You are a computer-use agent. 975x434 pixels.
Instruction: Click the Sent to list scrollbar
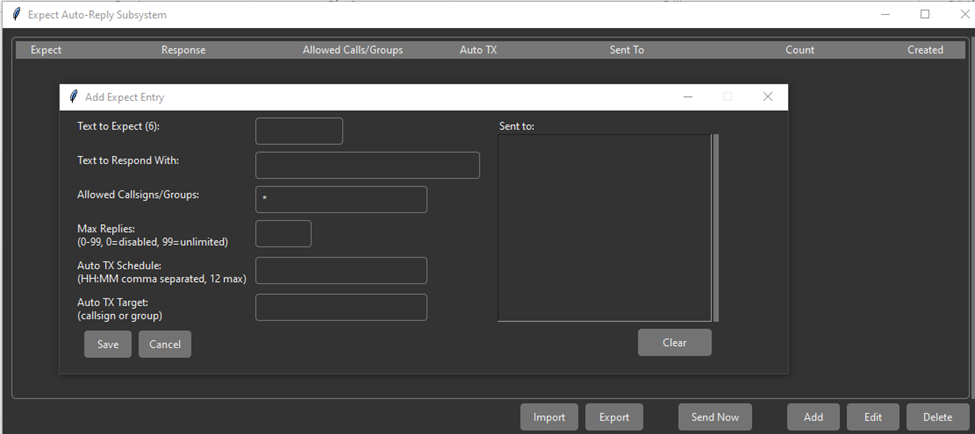click(x=716, y=228)
